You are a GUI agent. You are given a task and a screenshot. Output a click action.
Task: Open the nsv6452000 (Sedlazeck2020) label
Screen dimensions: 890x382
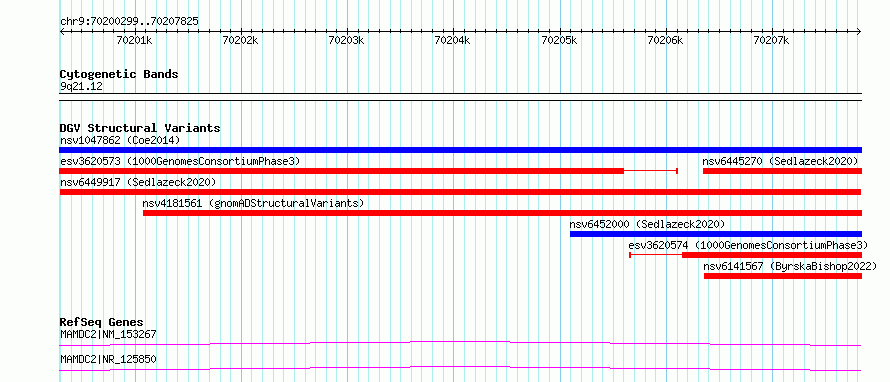tap(647, 224)
